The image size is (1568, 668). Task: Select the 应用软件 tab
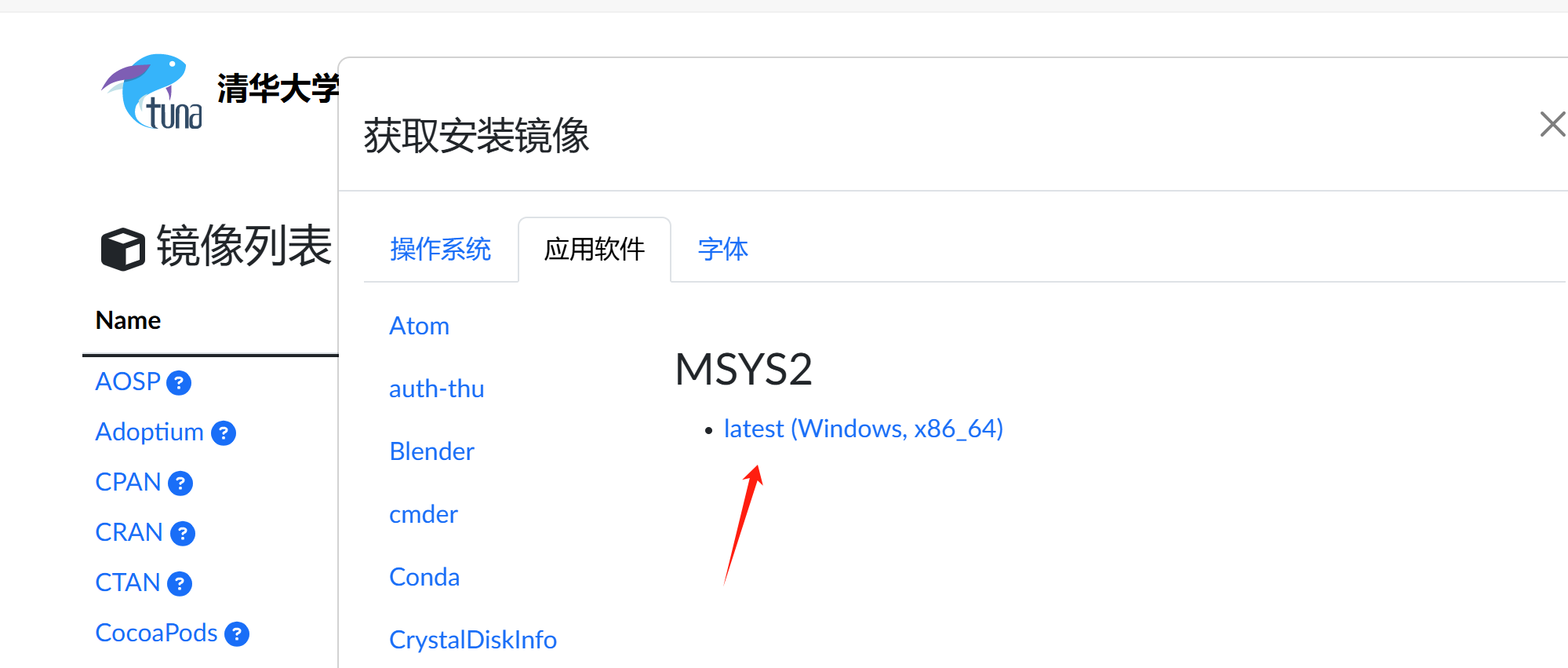pyautogui.click(x=595, y=250)
